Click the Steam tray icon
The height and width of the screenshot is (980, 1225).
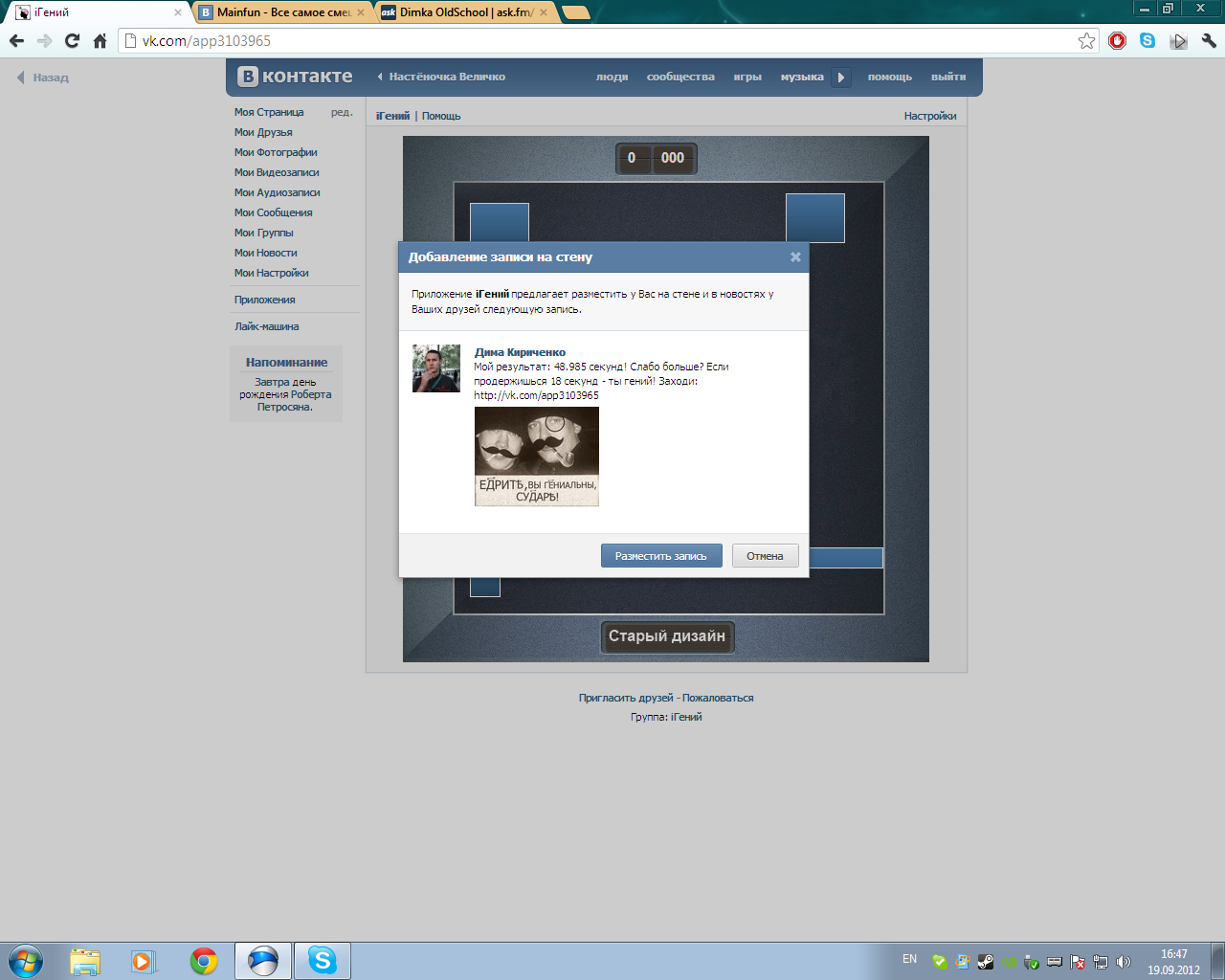coord(985,962)
